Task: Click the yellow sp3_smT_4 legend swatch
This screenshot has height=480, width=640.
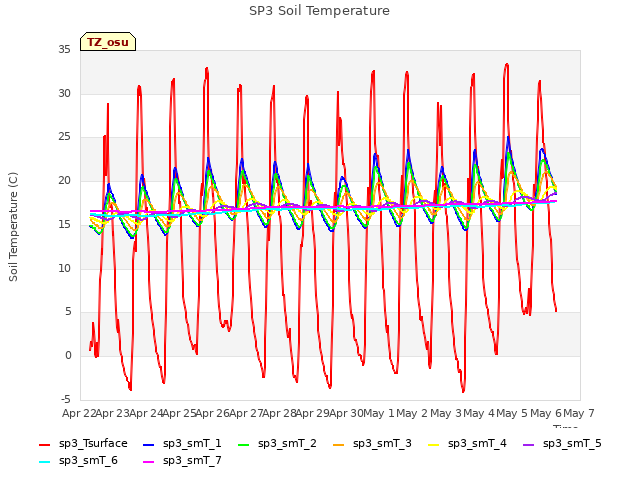Action: pyautogui.click(x=433, y=445)
